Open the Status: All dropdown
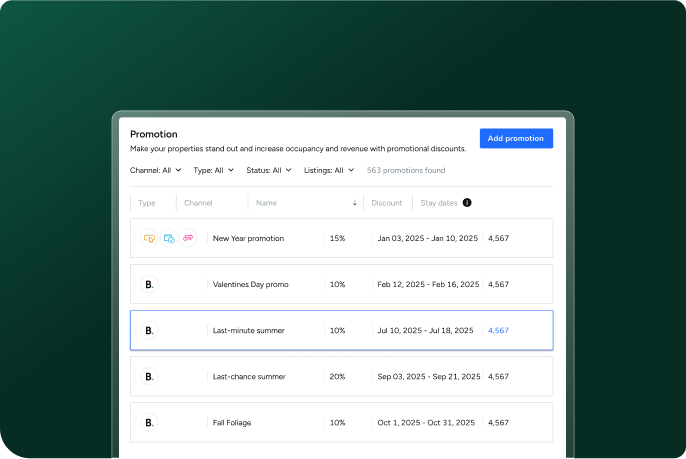Viewport: 686px width, 459px height. tap(269, 170)
